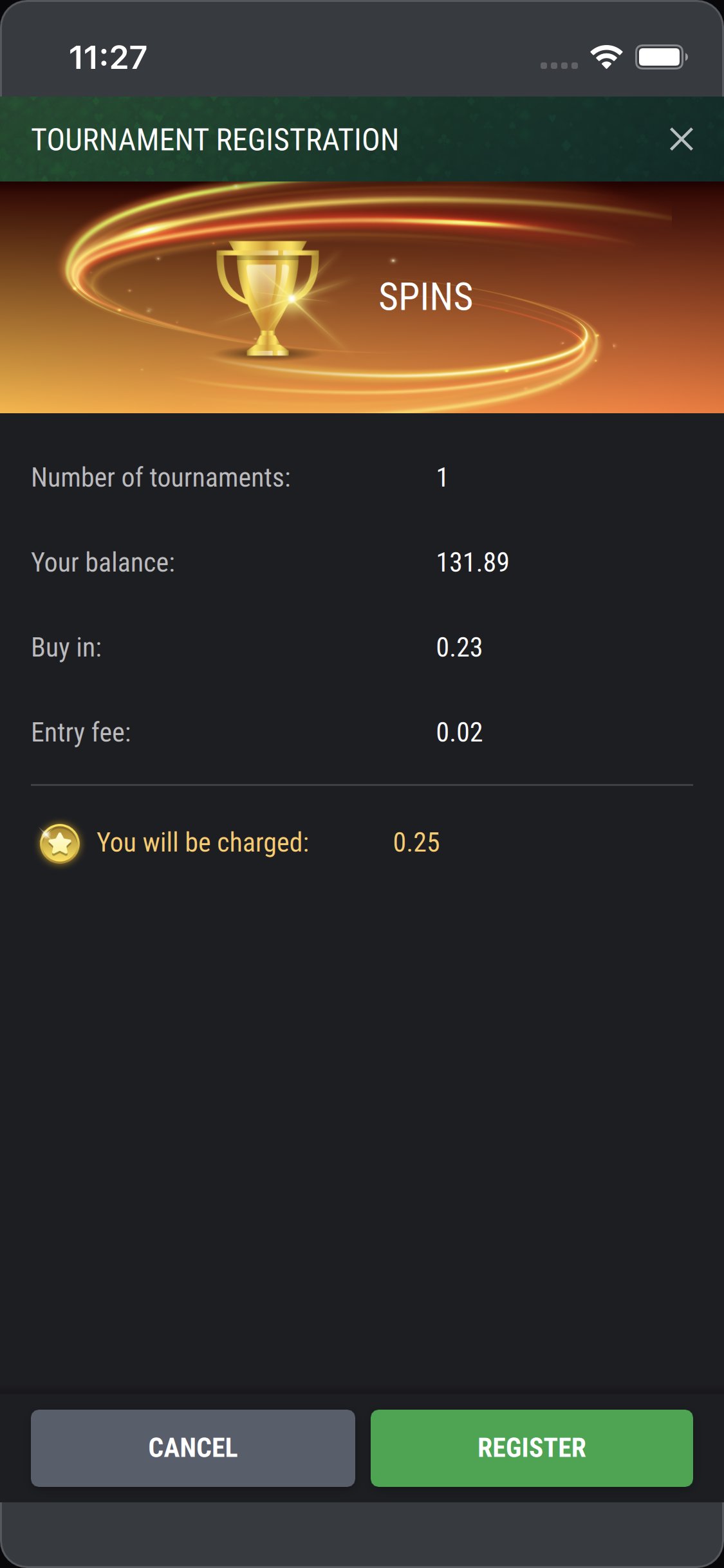Click the buy in amount 0.23

(459, 648)
